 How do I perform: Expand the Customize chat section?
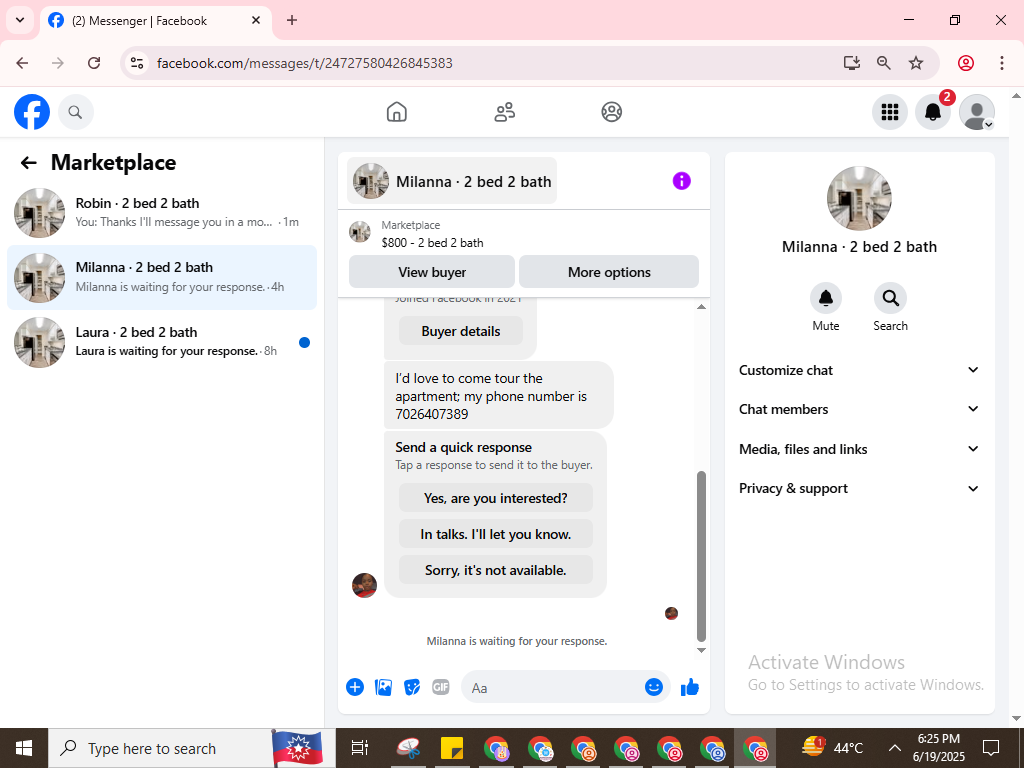point(859,370)
